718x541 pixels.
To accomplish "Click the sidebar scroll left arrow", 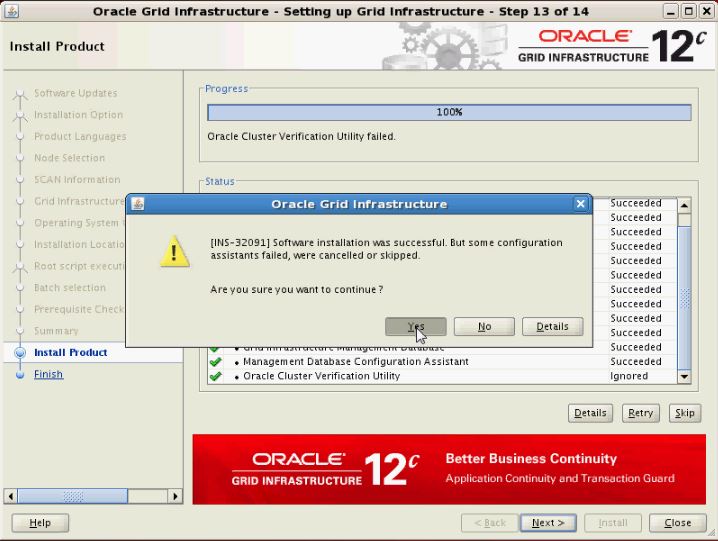I will tap(11, 496).
